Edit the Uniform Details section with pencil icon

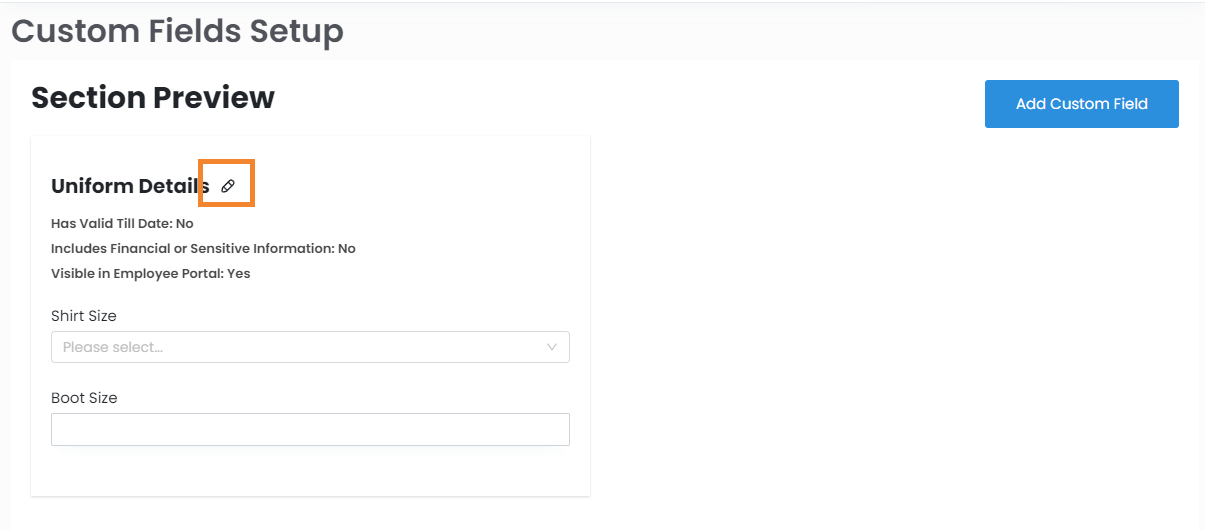pos(228,186)
